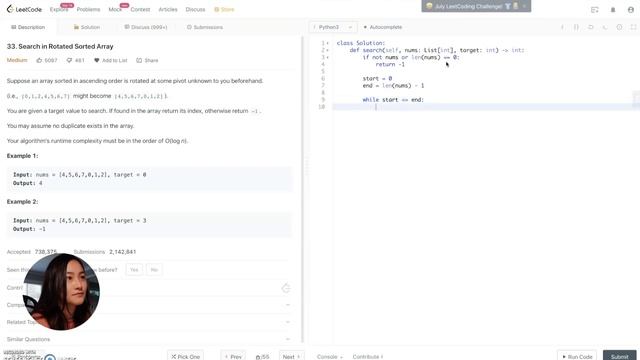Fold the class Solution line arrow
The width and height of the screenshot is (640, 360).
tap(327, 43)
